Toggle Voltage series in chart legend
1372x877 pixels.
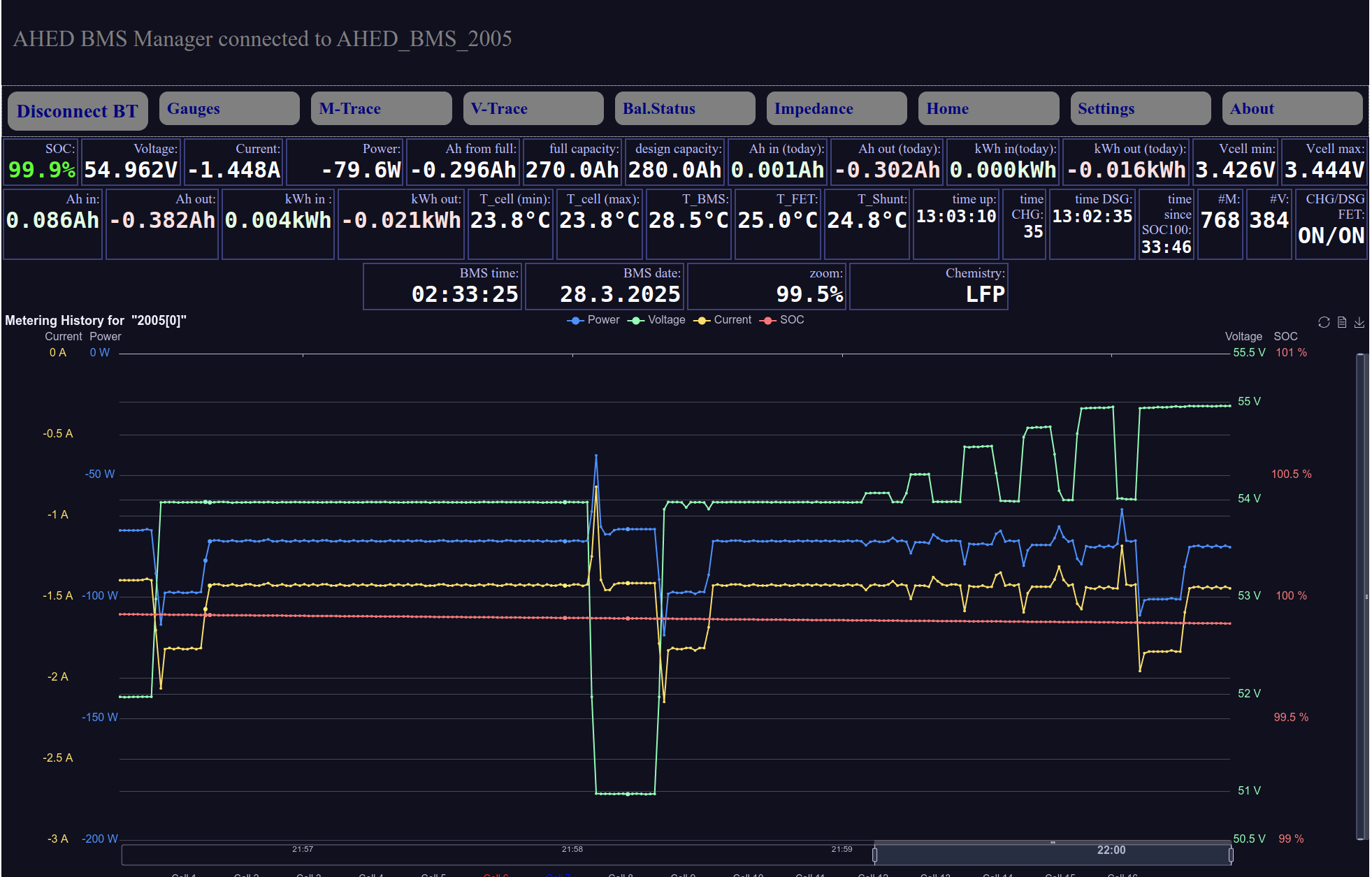[x=657, y=320]
